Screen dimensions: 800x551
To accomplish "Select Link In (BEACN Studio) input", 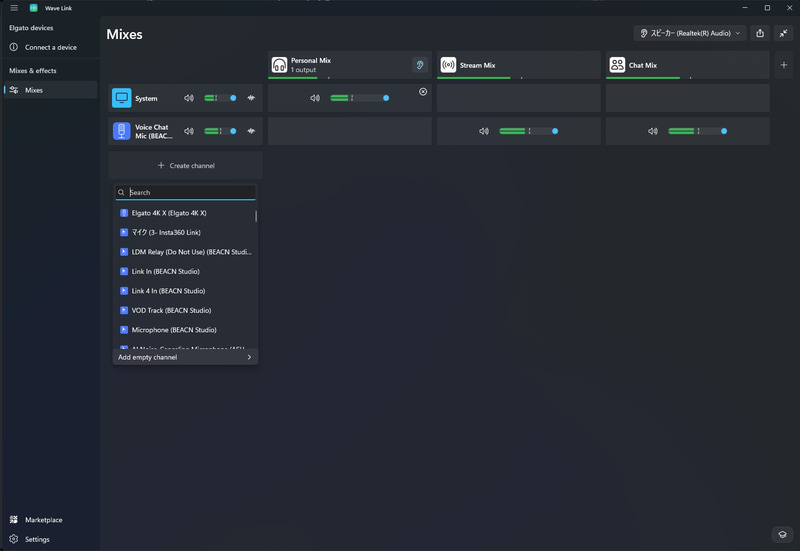I will 185,271.
